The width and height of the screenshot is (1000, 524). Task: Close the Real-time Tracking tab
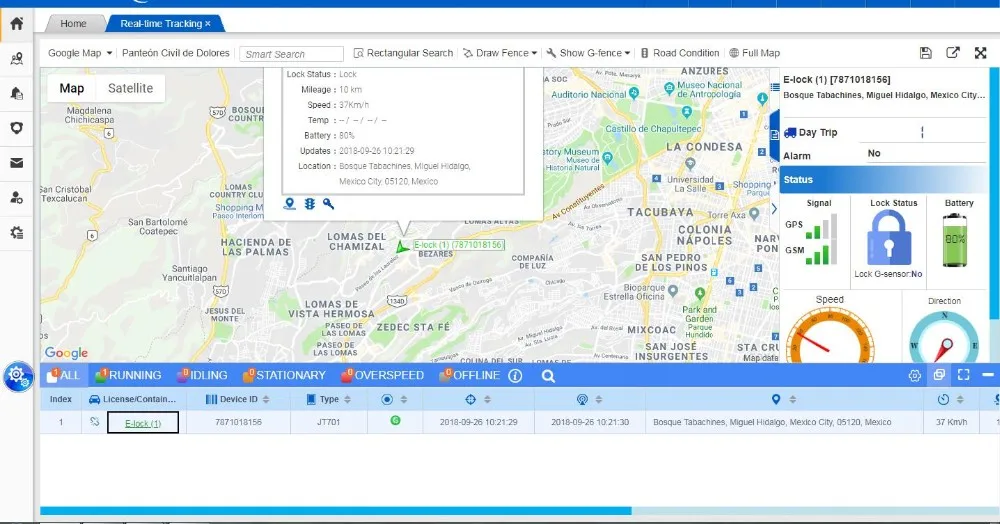point(208,24)
